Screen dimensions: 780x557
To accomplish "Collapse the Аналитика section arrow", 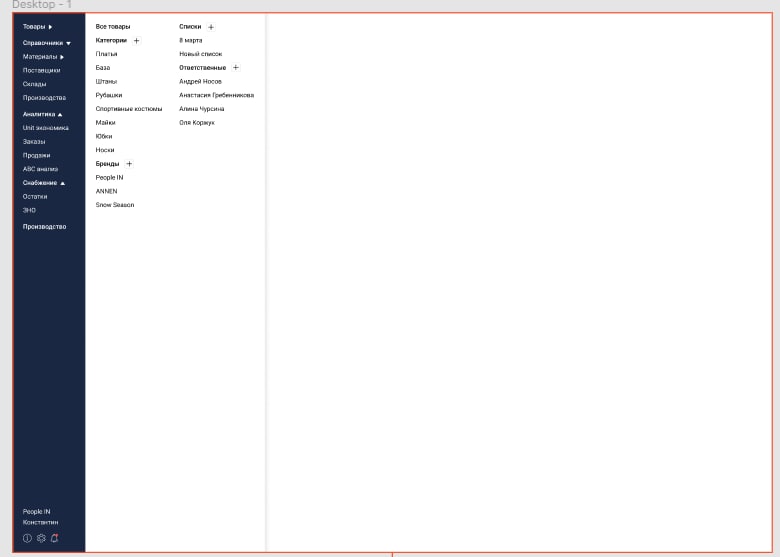I will pos(60,114).
